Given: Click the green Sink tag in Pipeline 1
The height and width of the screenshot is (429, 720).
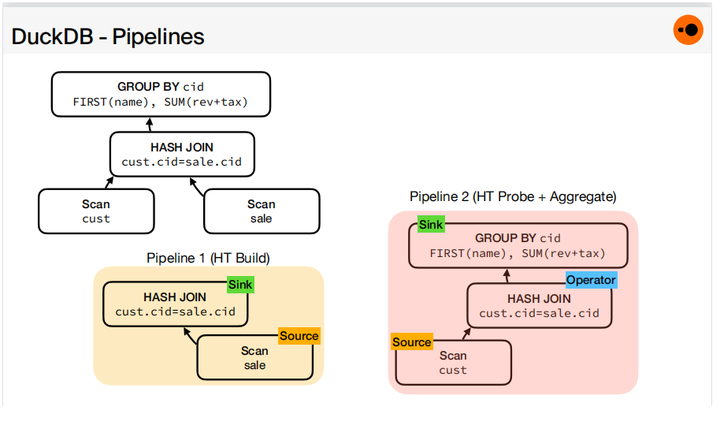Looking at the screenshot, I should [x=240, y=285].
